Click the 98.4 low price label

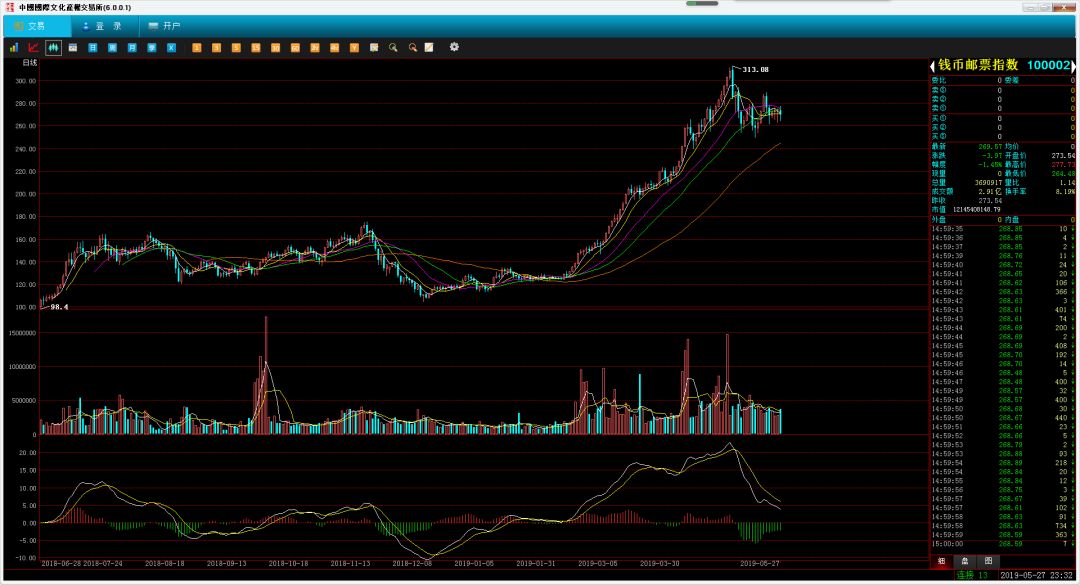(59, 307)
